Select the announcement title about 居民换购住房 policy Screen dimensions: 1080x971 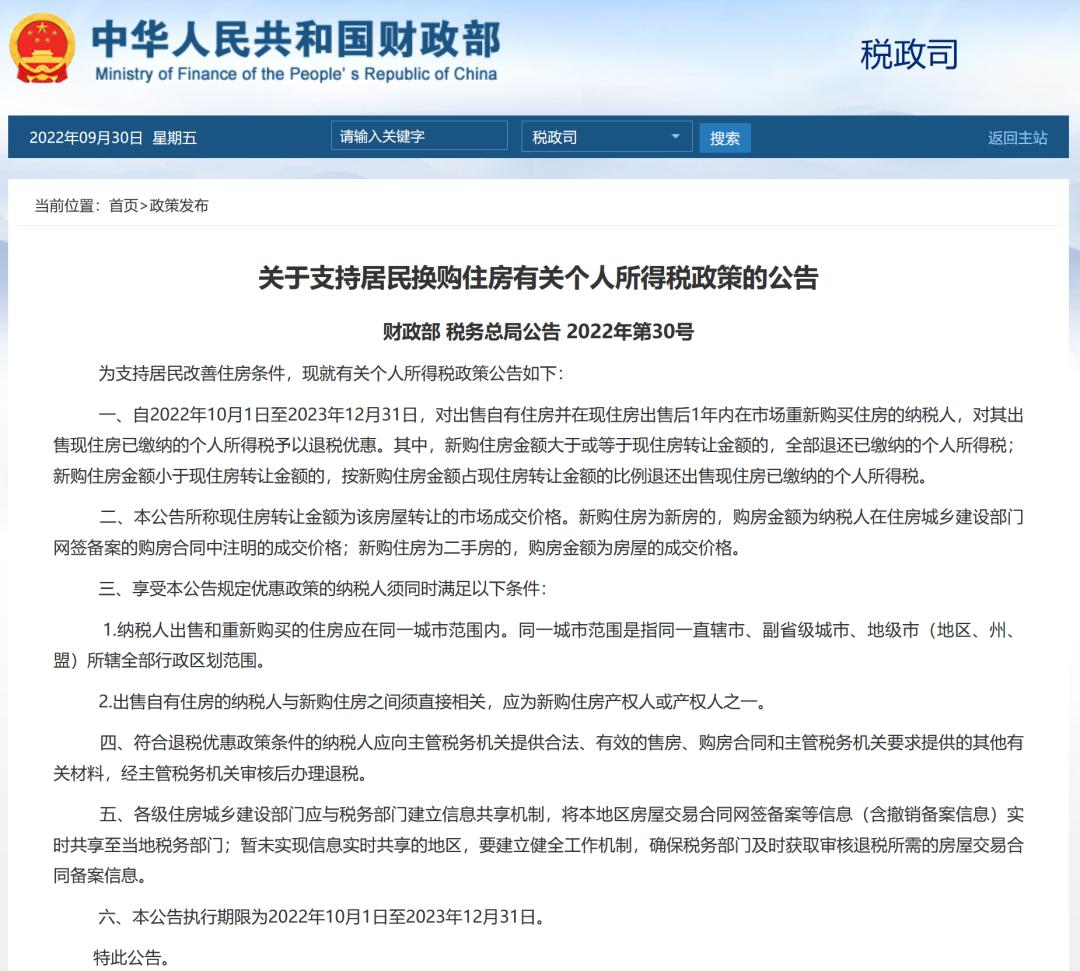coord(540,278)
